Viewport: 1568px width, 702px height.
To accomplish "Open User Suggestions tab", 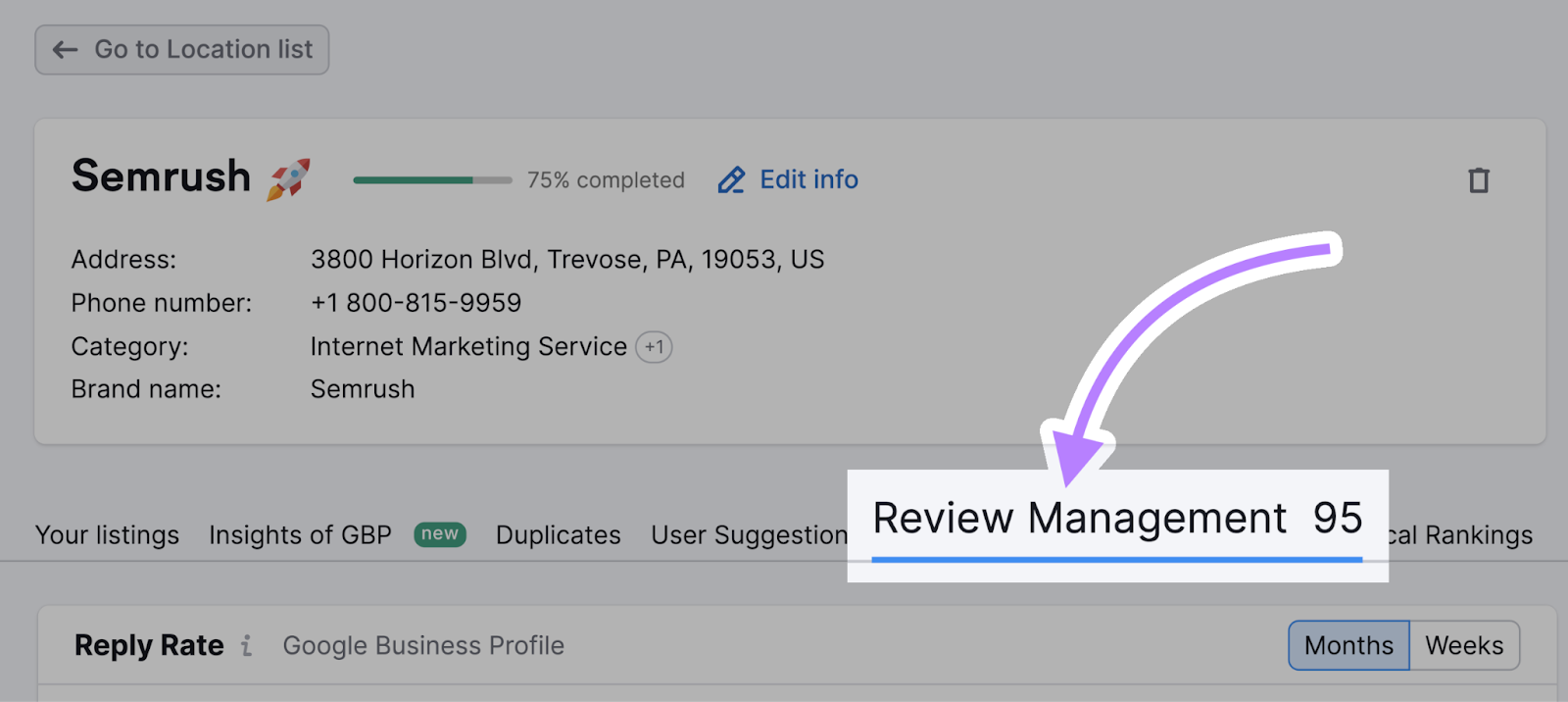I will (x=750, y=535).
